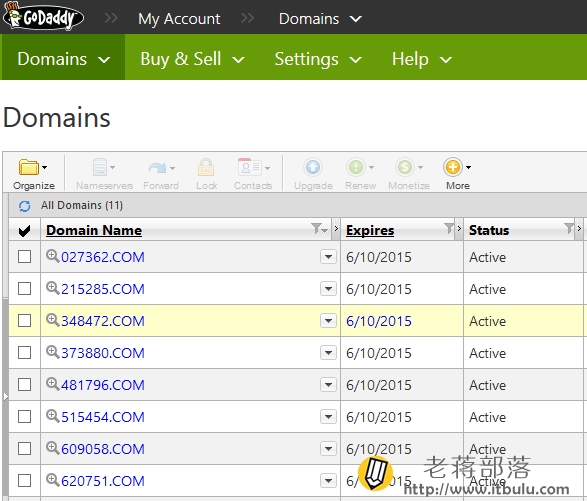Viewport: 587px width, 501px height.
Task: Tick the checkbox beside 515454.COM
Action: click(25, 417)
